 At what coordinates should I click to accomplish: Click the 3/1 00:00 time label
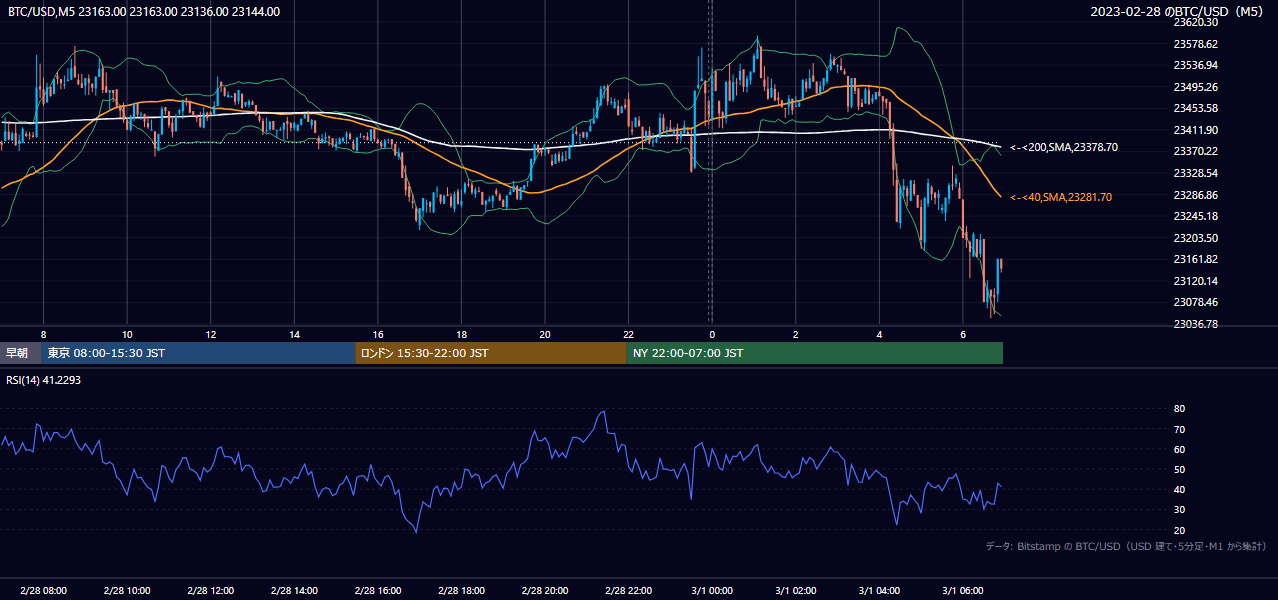(x=711, y=591)
